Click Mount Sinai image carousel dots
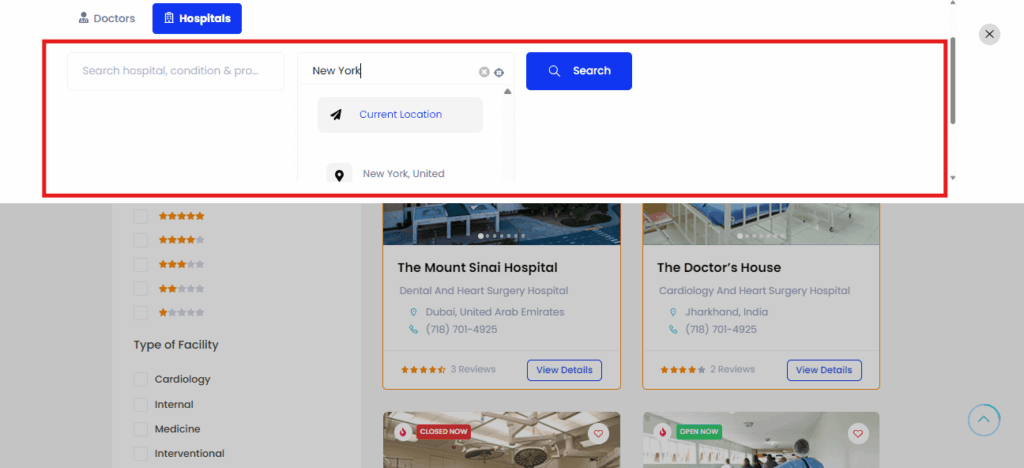 pos(502,236)
